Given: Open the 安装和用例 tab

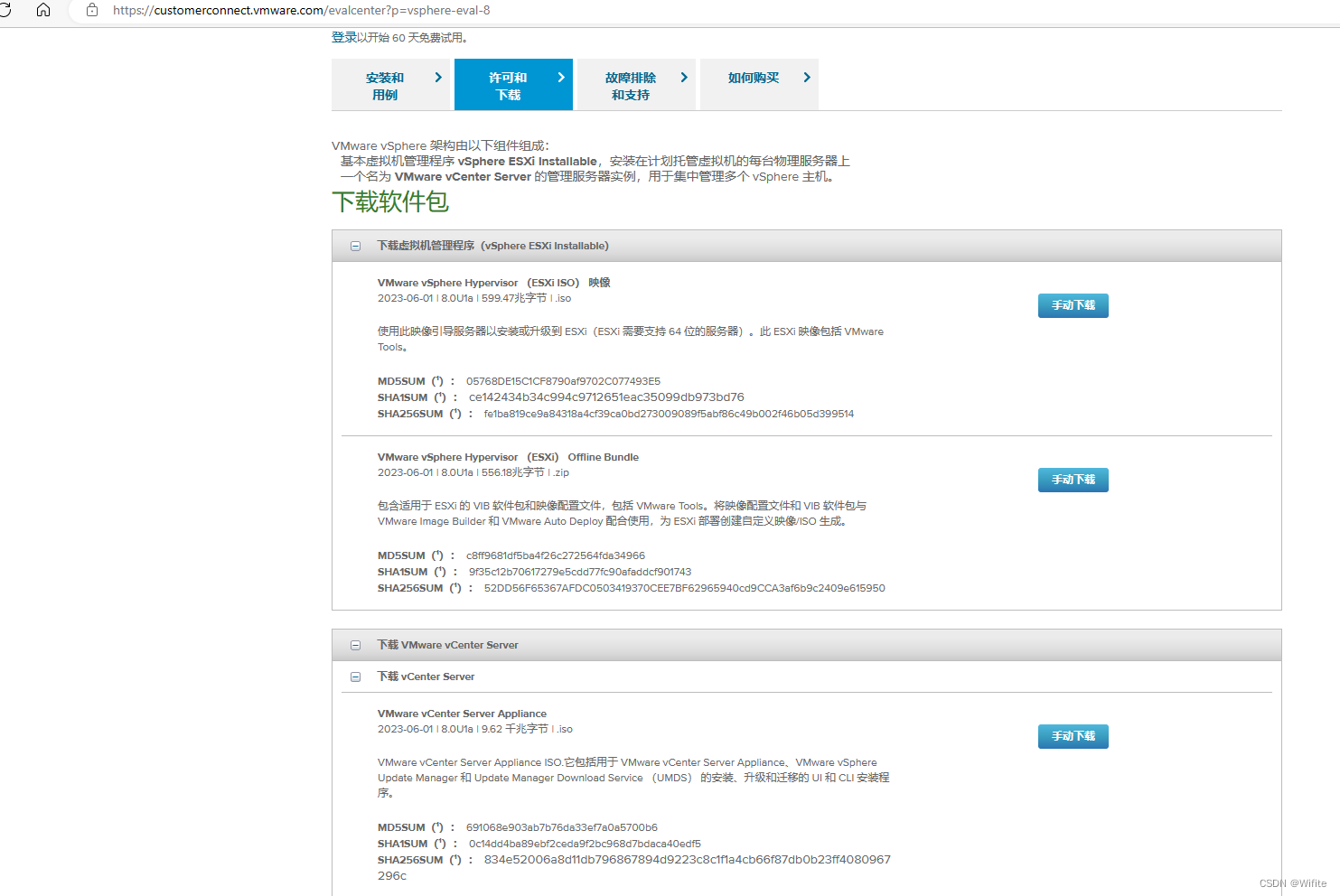Looking at the screenshot, I should coord(390,85).
